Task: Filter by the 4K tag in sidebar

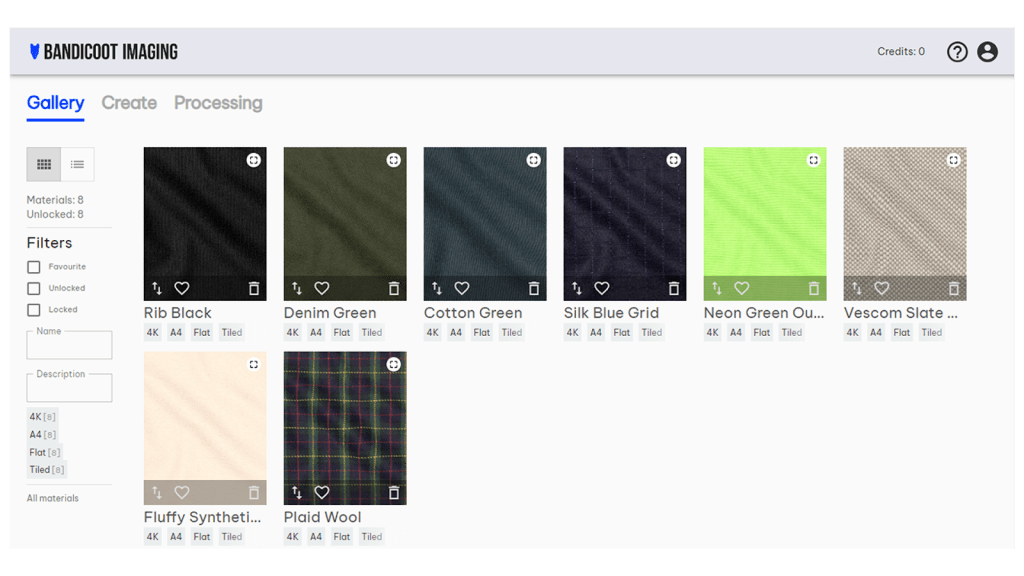Action: [42, 417]
